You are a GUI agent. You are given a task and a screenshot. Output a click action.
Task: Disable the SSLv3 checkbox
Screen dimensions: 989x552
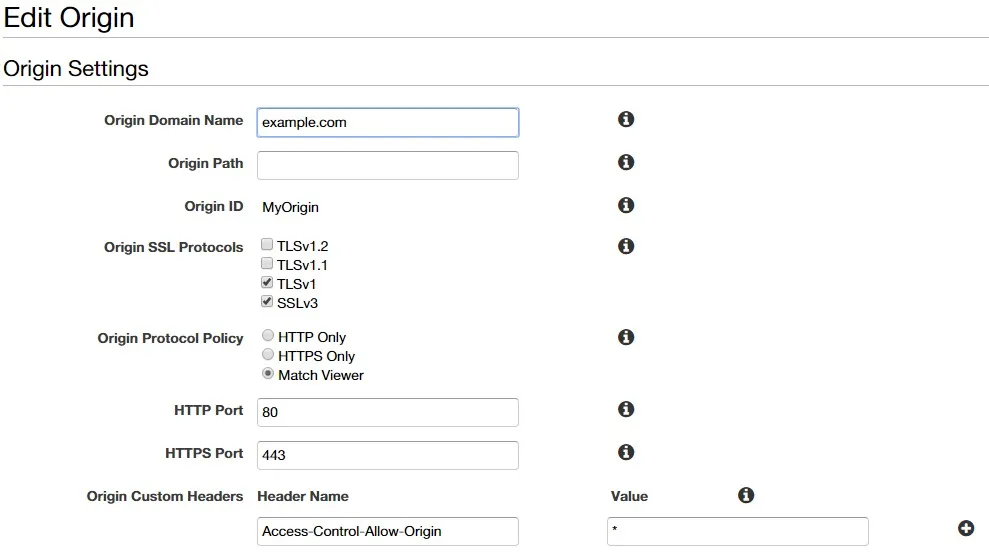tap(267, 302)
